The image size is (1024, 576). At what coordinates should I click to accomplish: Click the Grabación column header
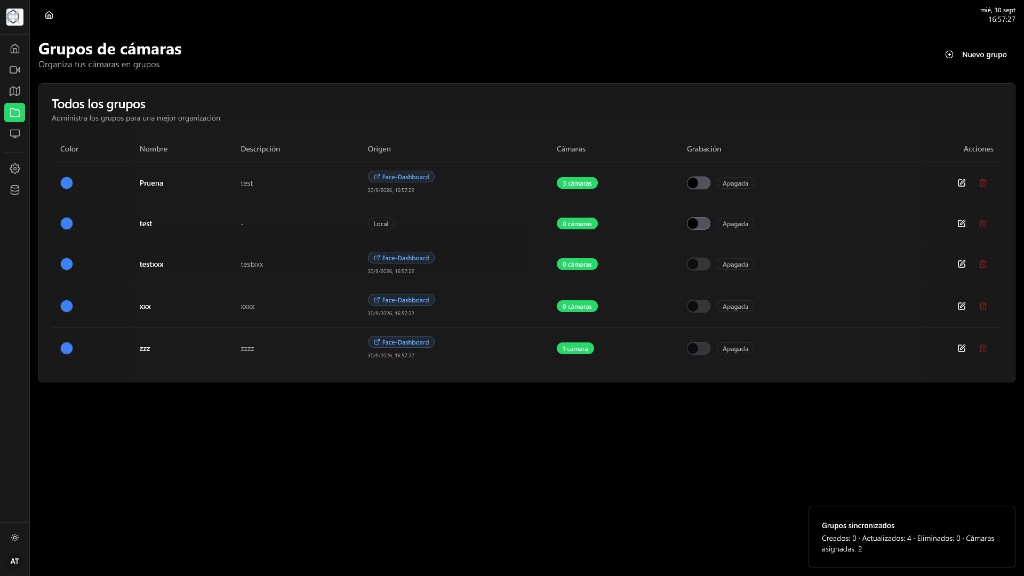(703, 149)
